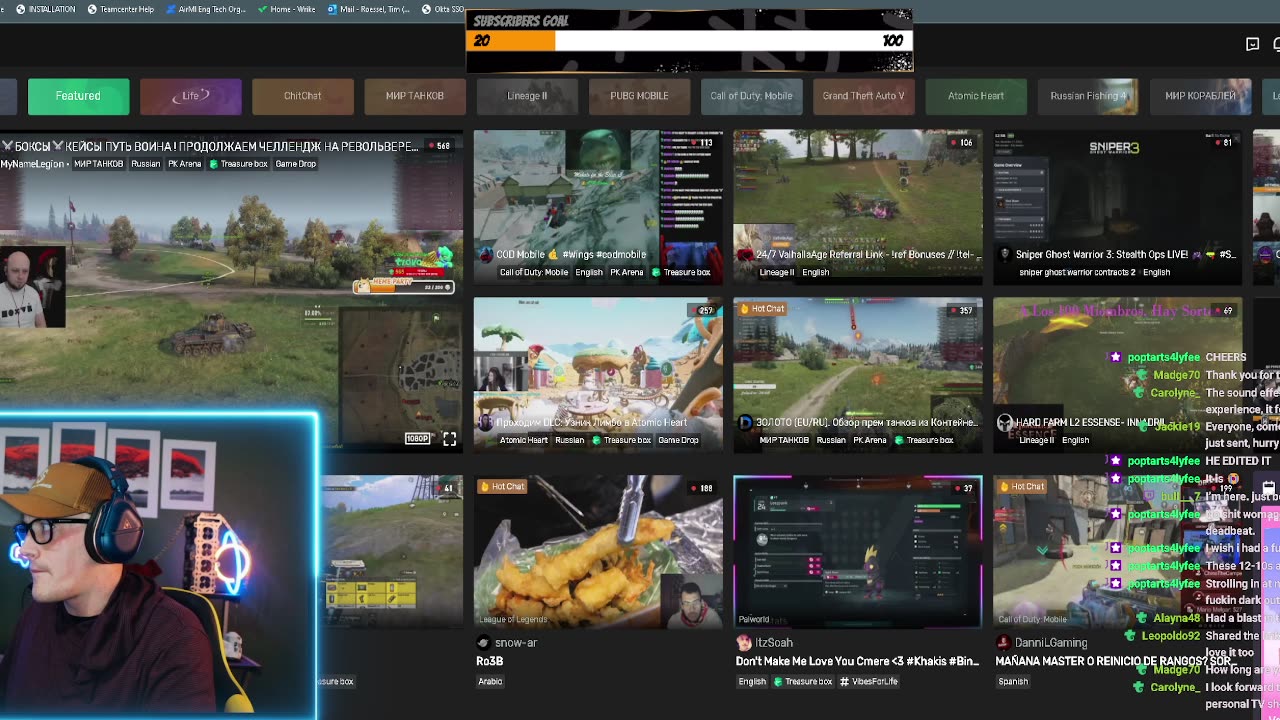Image resolution: width=1280 pixels, height=720 pixels.
Task: Click the Treasure box tag on featured stream
Action: pos(238,164)
